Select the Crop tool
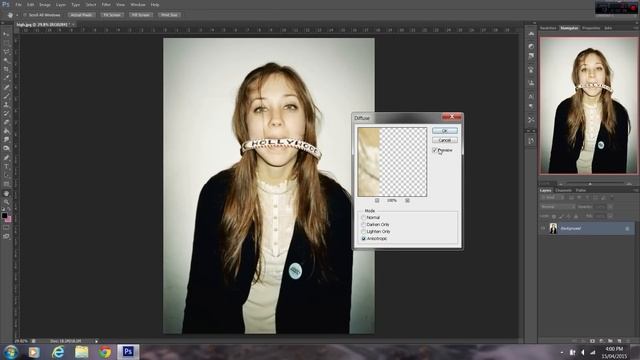Viewport: 640px width, 360px height. point(6,69)
